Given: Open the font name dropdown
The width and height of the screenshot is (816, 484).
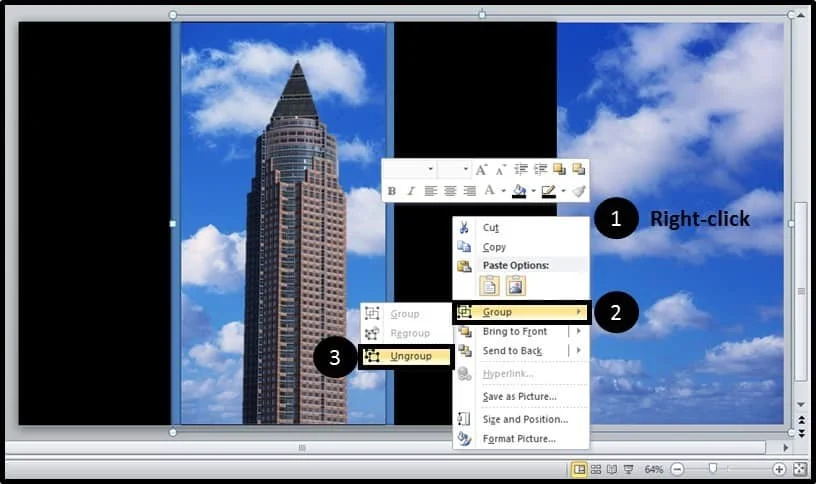Looking at the screenshot, I should 430,169.
